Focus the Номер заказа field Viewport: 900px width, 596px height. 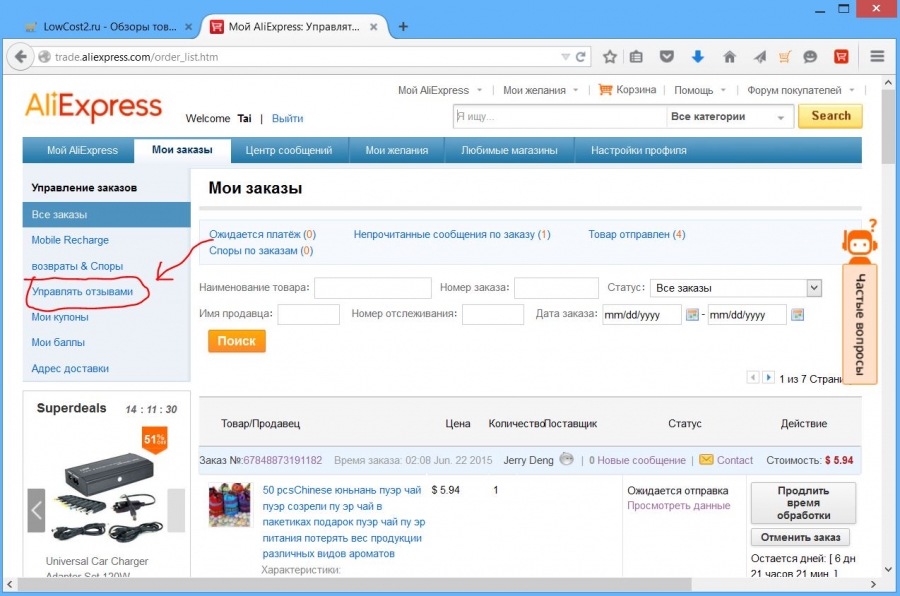click(556, 288)
